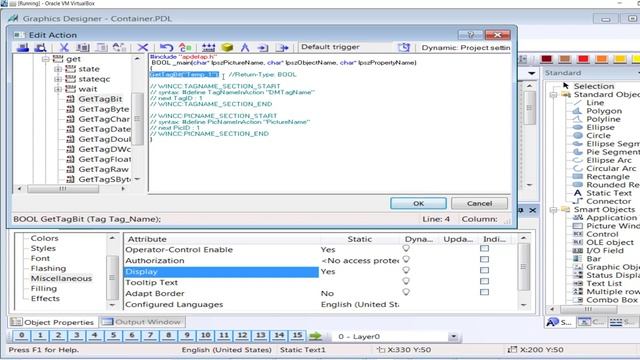Collapse the Smart Objects tree node
The image size is (640, 360).
(x=553, y=210)
